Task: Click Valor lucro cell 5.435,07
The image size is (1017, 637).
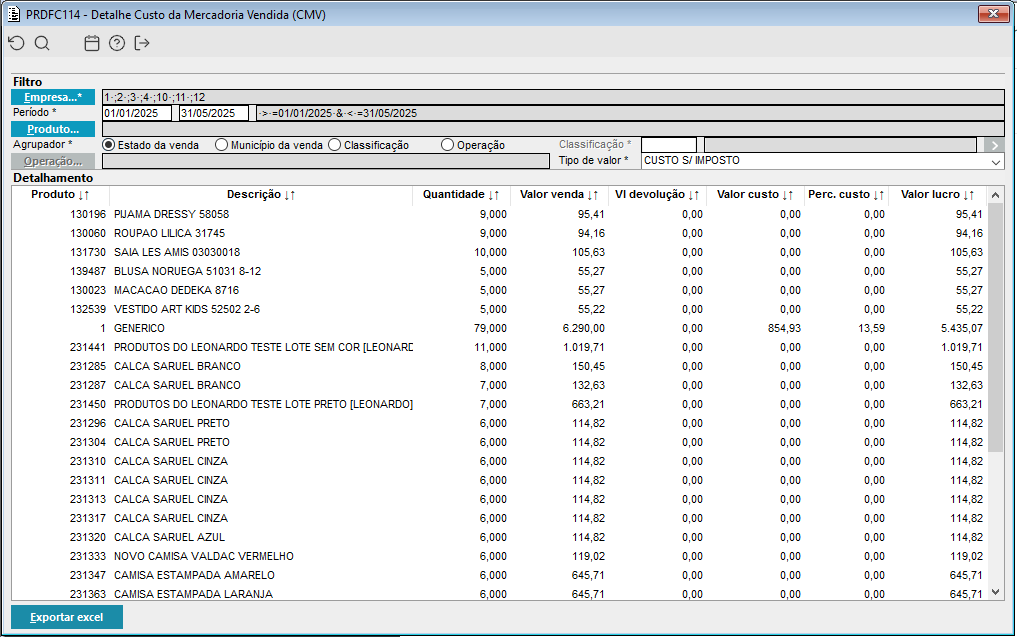Action: coord(961,328)
